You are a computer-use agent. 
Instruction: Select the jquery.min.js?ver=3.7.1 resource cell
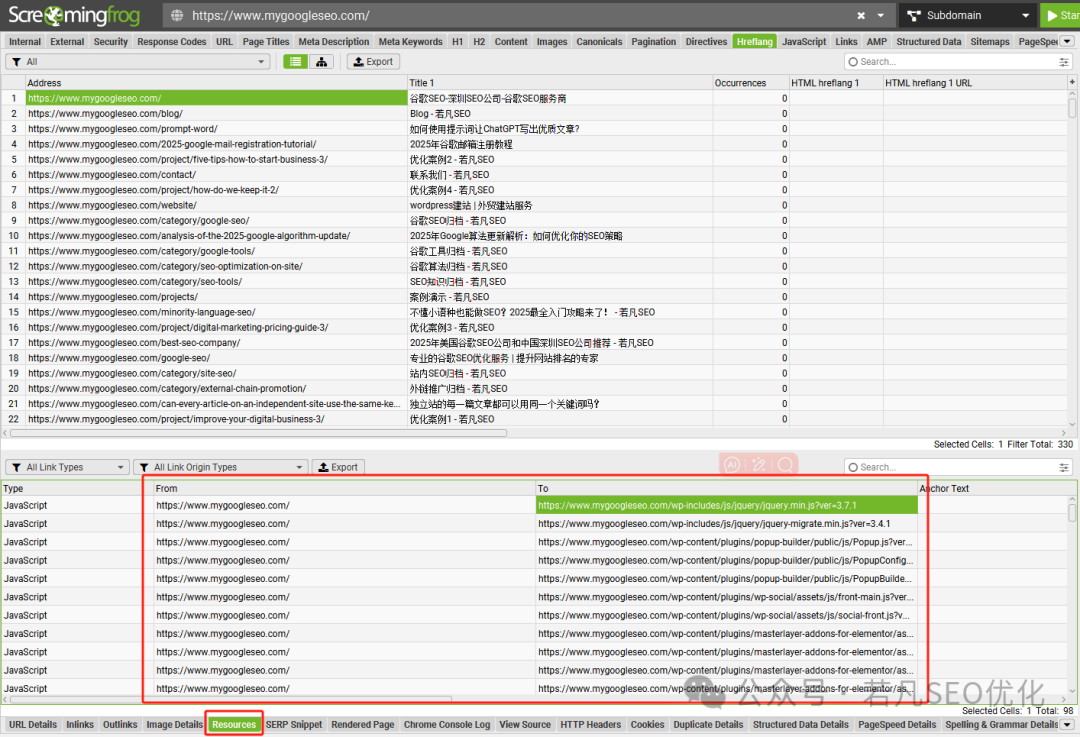pyautogui.click(x=727, y=505)
